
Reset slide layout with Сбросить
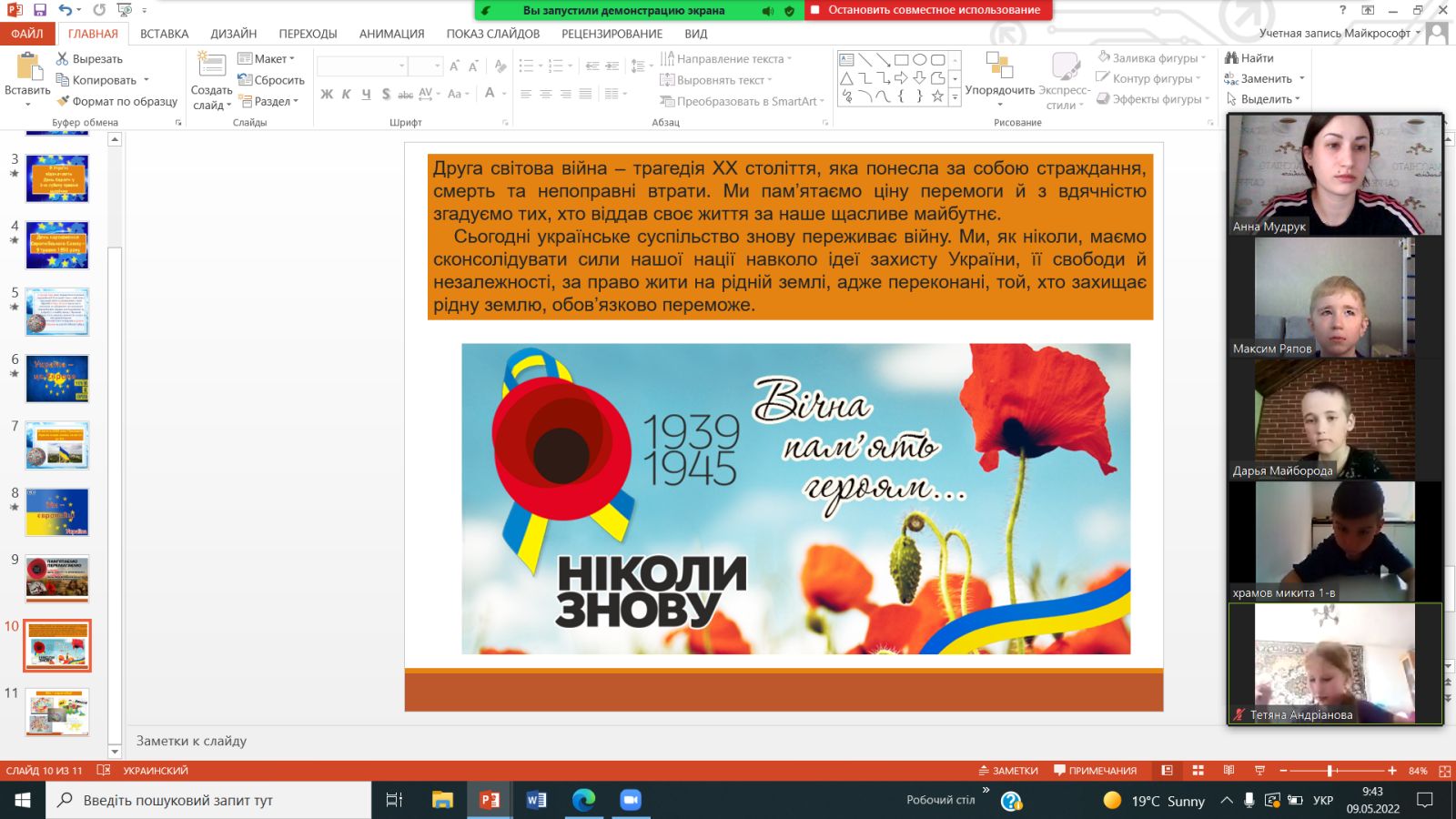[271, 80]
